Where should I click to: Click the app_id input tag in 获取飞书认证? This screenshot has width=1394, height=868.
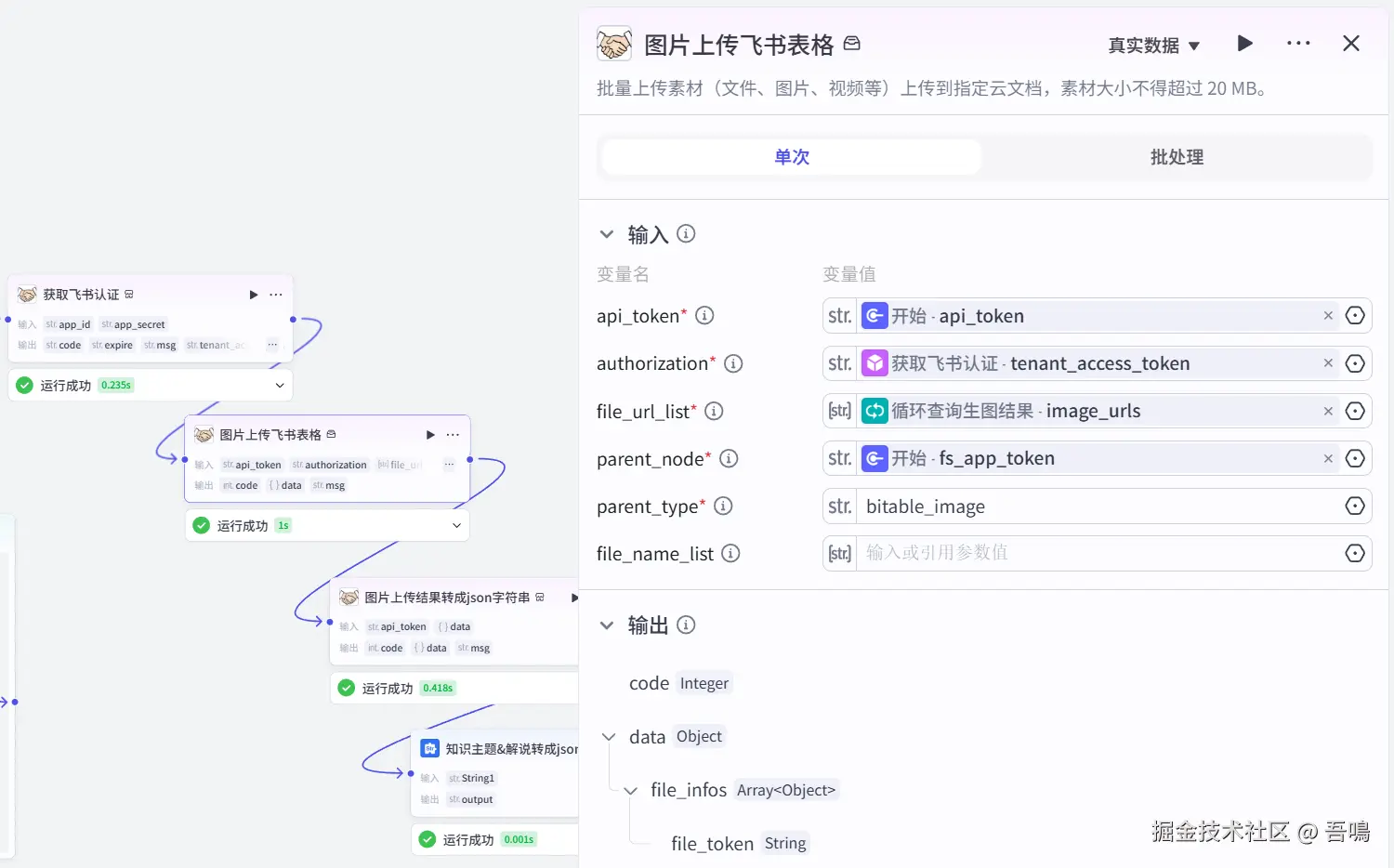click(68, 324)
